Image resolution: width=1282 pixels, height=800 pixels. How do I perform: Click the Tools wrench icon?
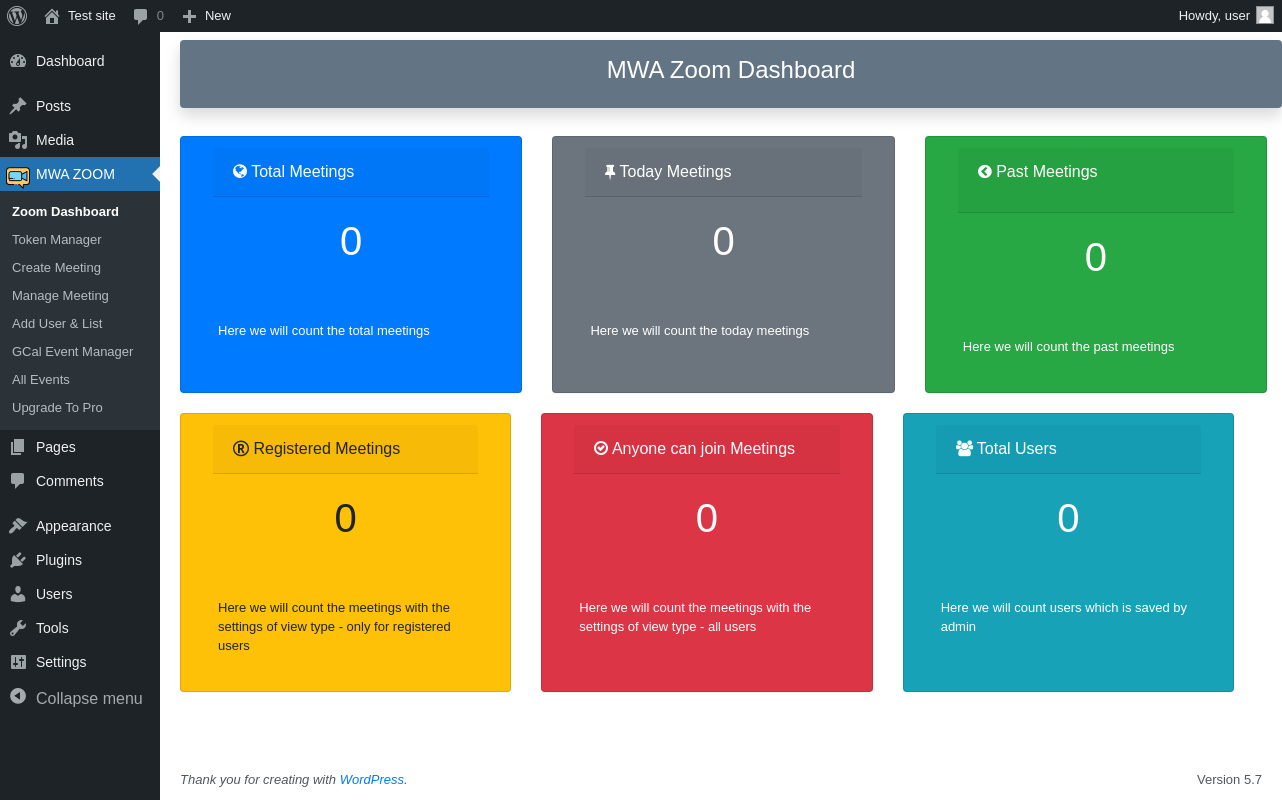(x=18, y=628)
